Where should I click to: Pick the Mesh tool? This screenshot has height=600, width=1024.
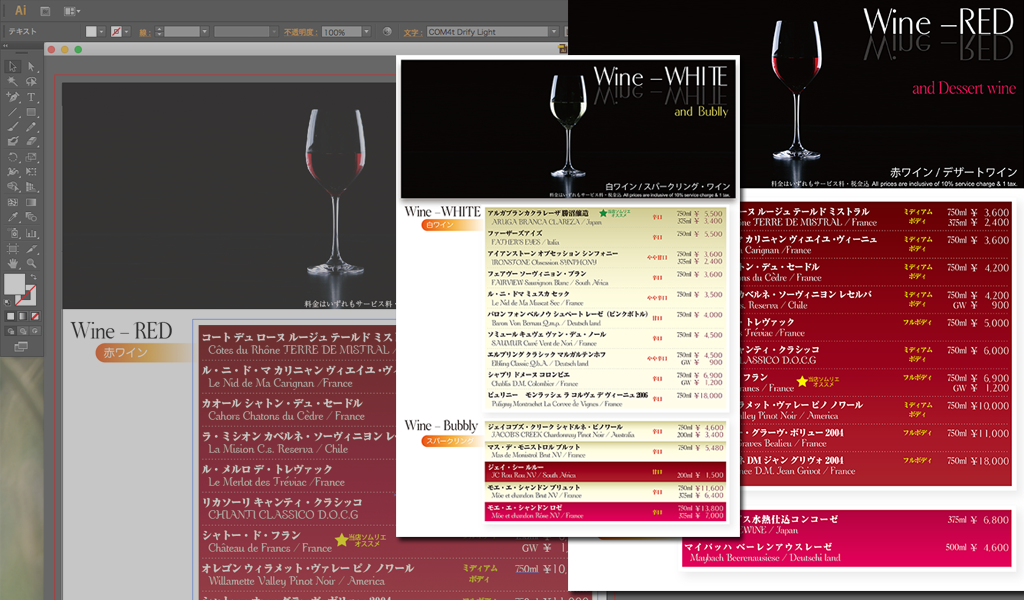point(12,202)
